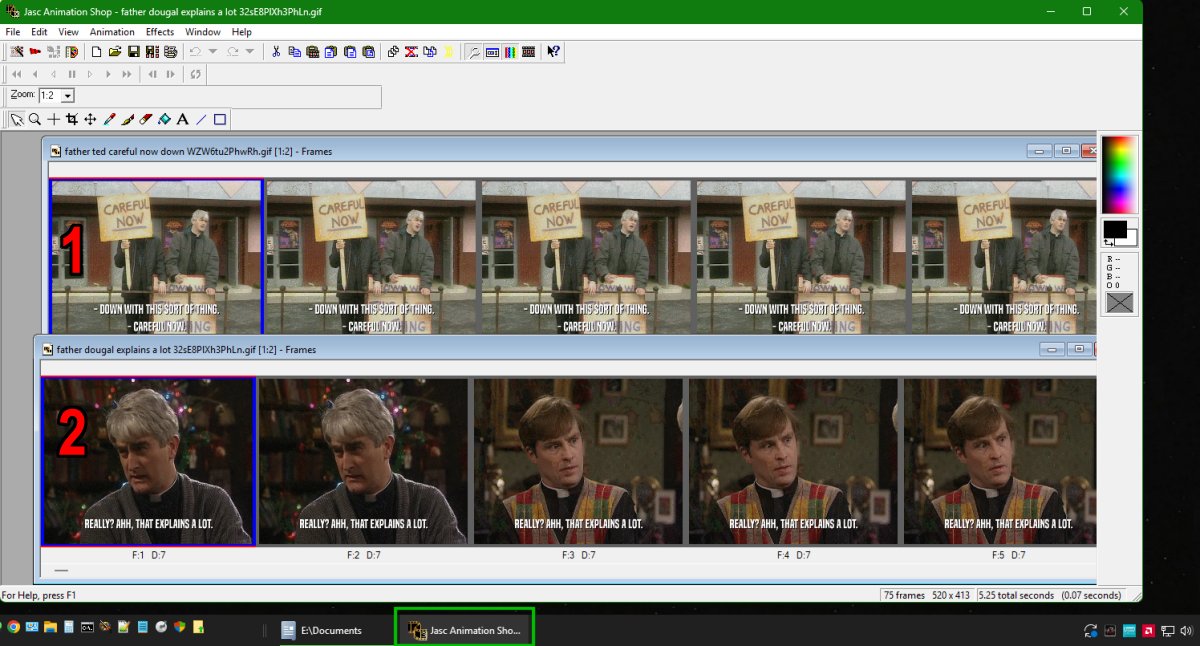The image size is (1200, 646).
Task: Select frame F:5 in dougal window
Action: (x=1000, y=461)
